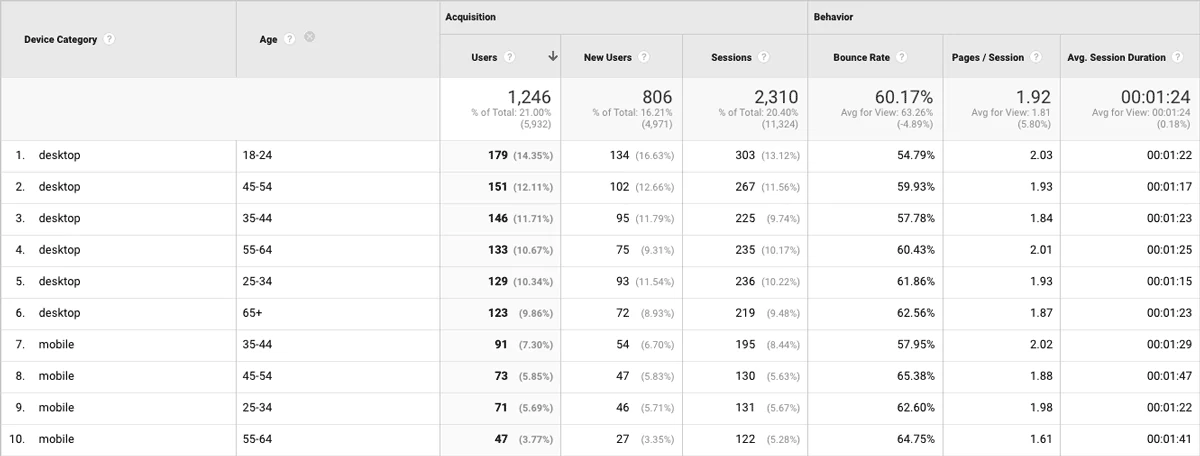
Task: Open help icon beside Age header
Action: tap(289, 39)
